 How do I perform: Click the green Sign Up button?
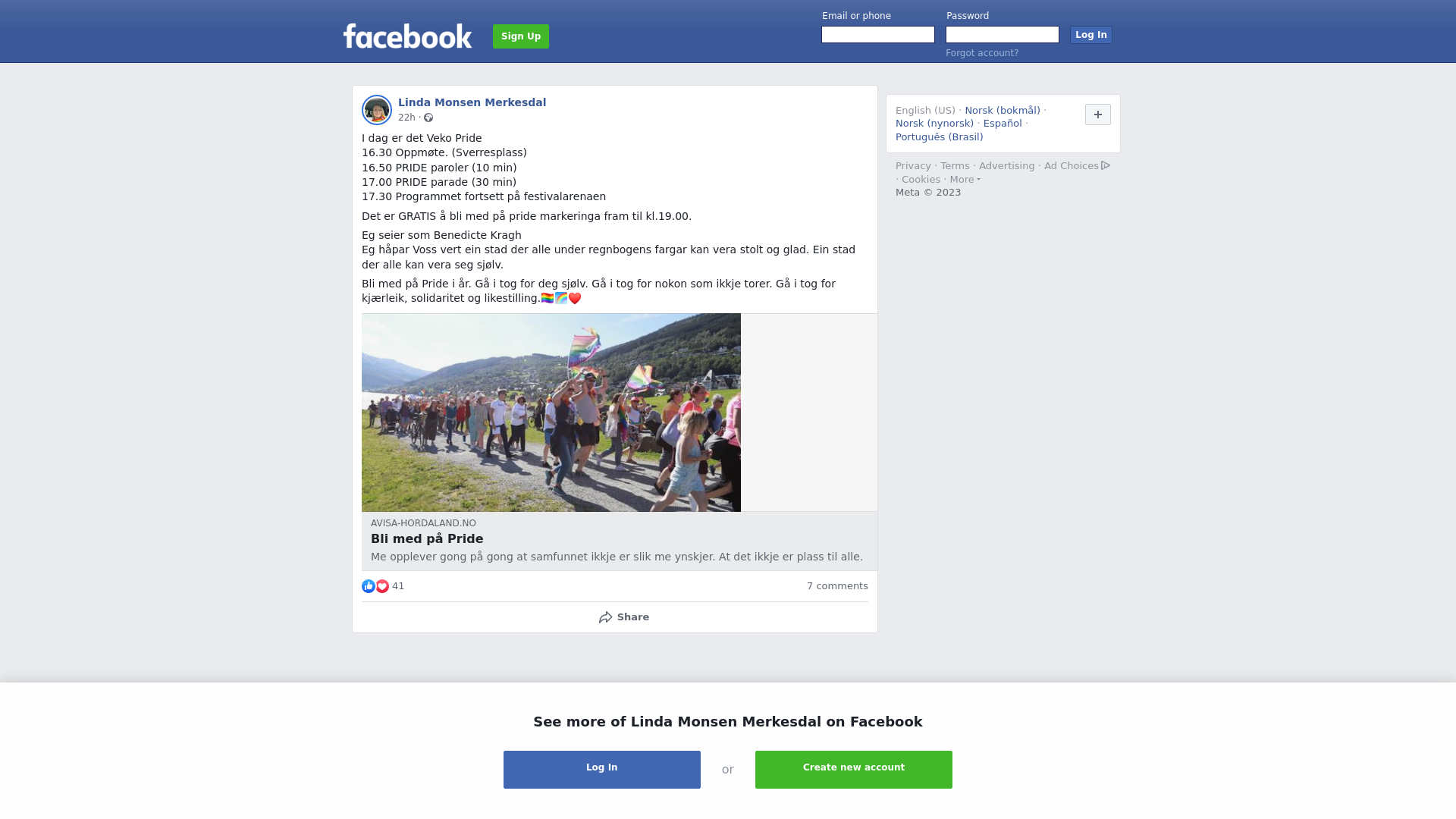click(x=521, y=36)
